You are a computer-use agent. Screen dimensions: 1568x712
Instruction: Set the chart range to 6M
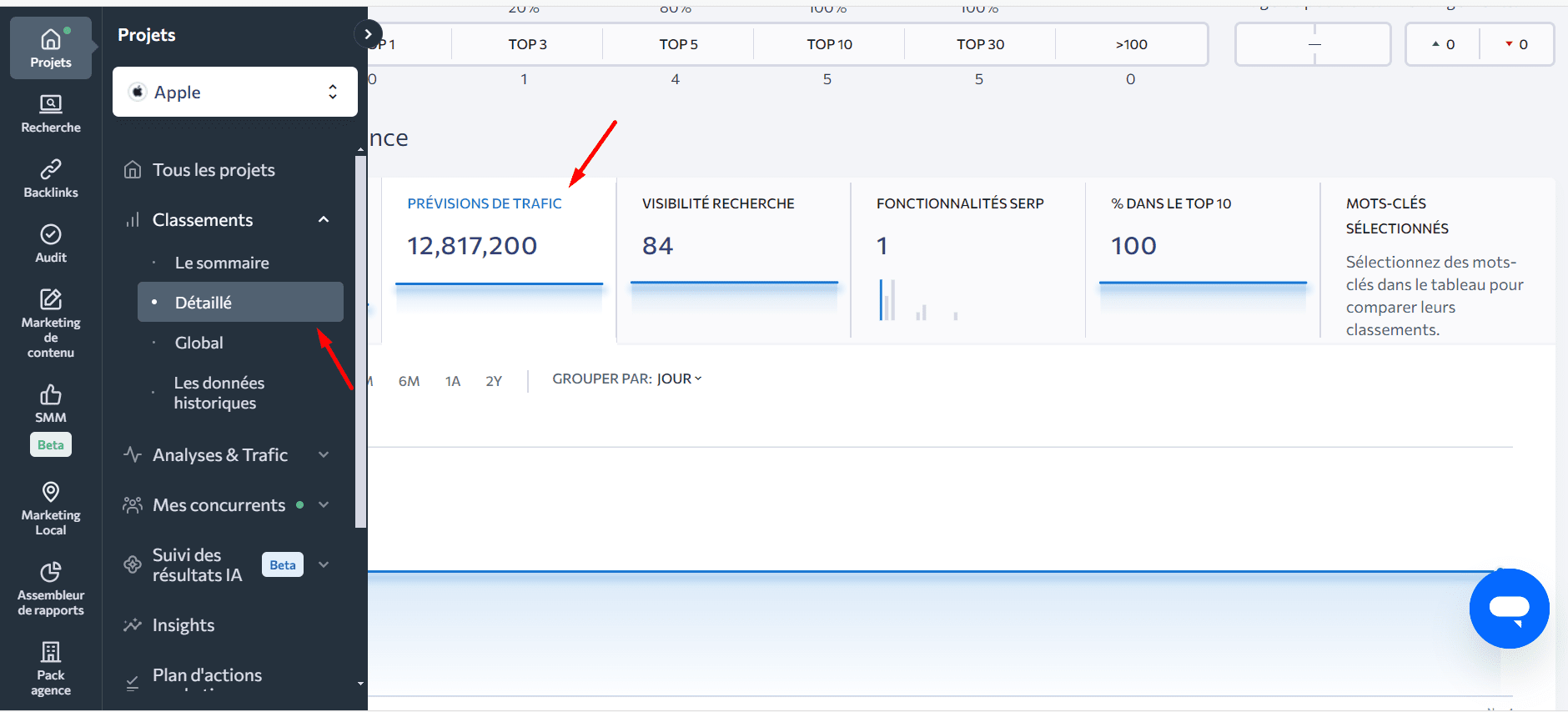click(409, 381)
